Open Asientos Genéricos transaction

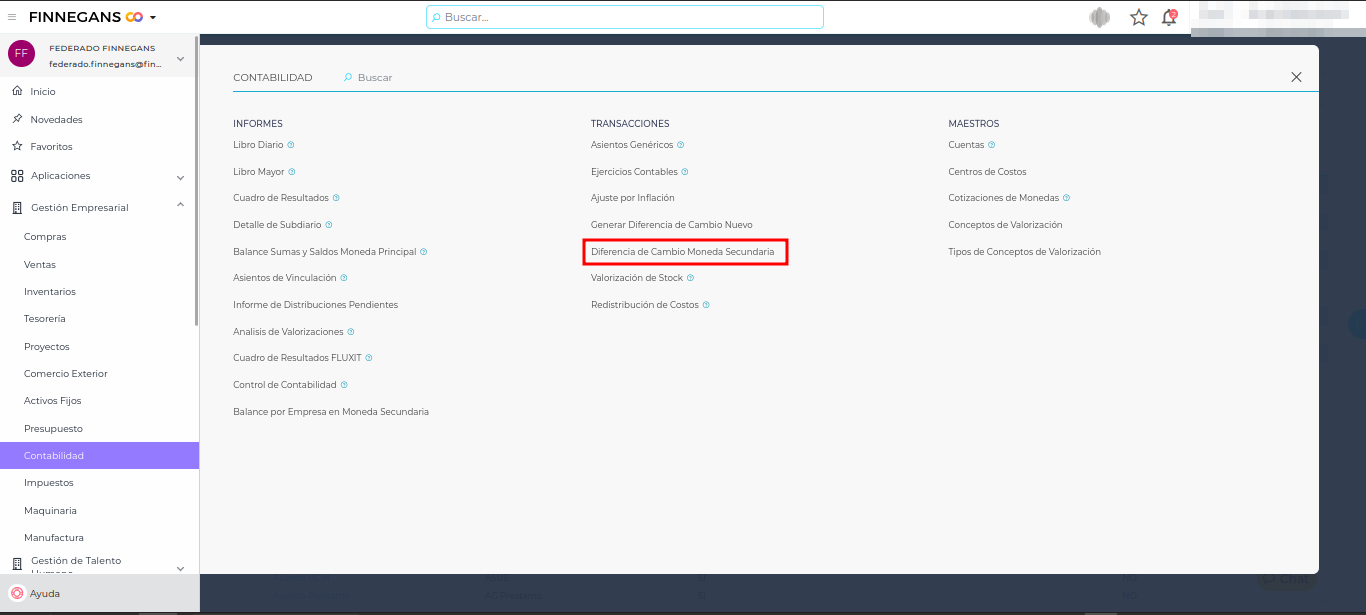coord(632,145)
